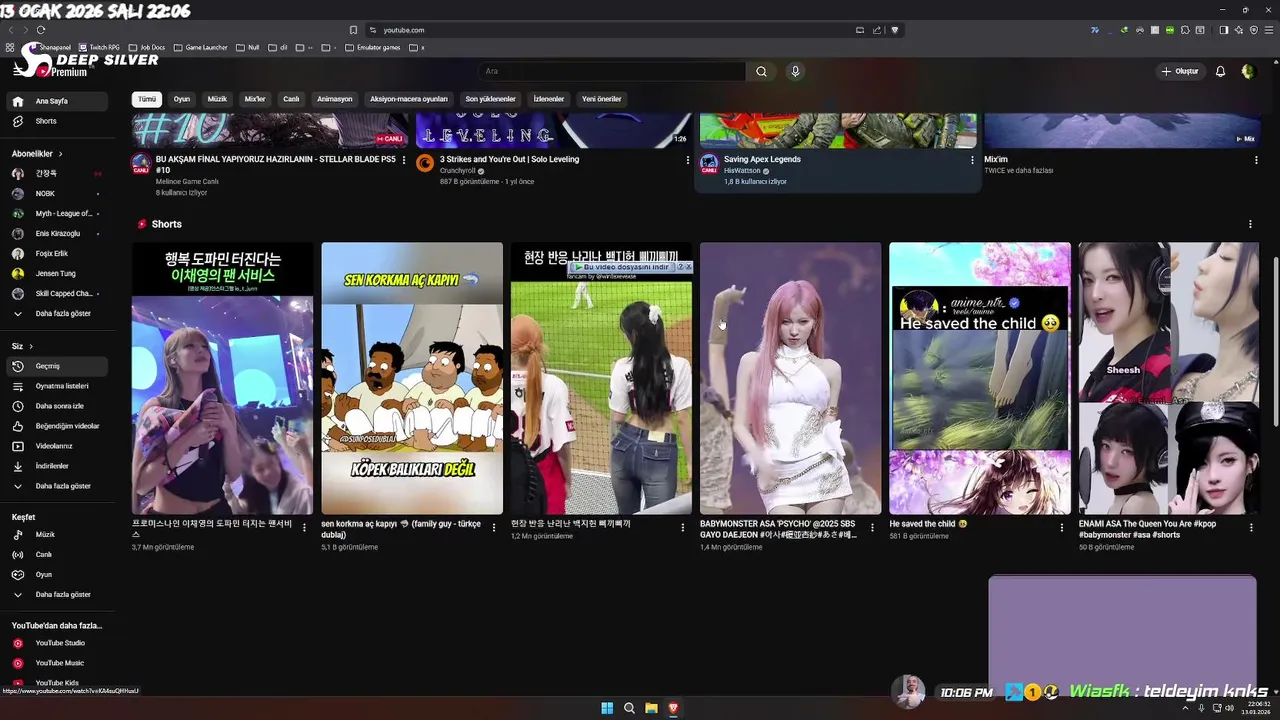Screen dimensions: 1280x720
Task: Open YouTube Studio link
Action: 57,643
